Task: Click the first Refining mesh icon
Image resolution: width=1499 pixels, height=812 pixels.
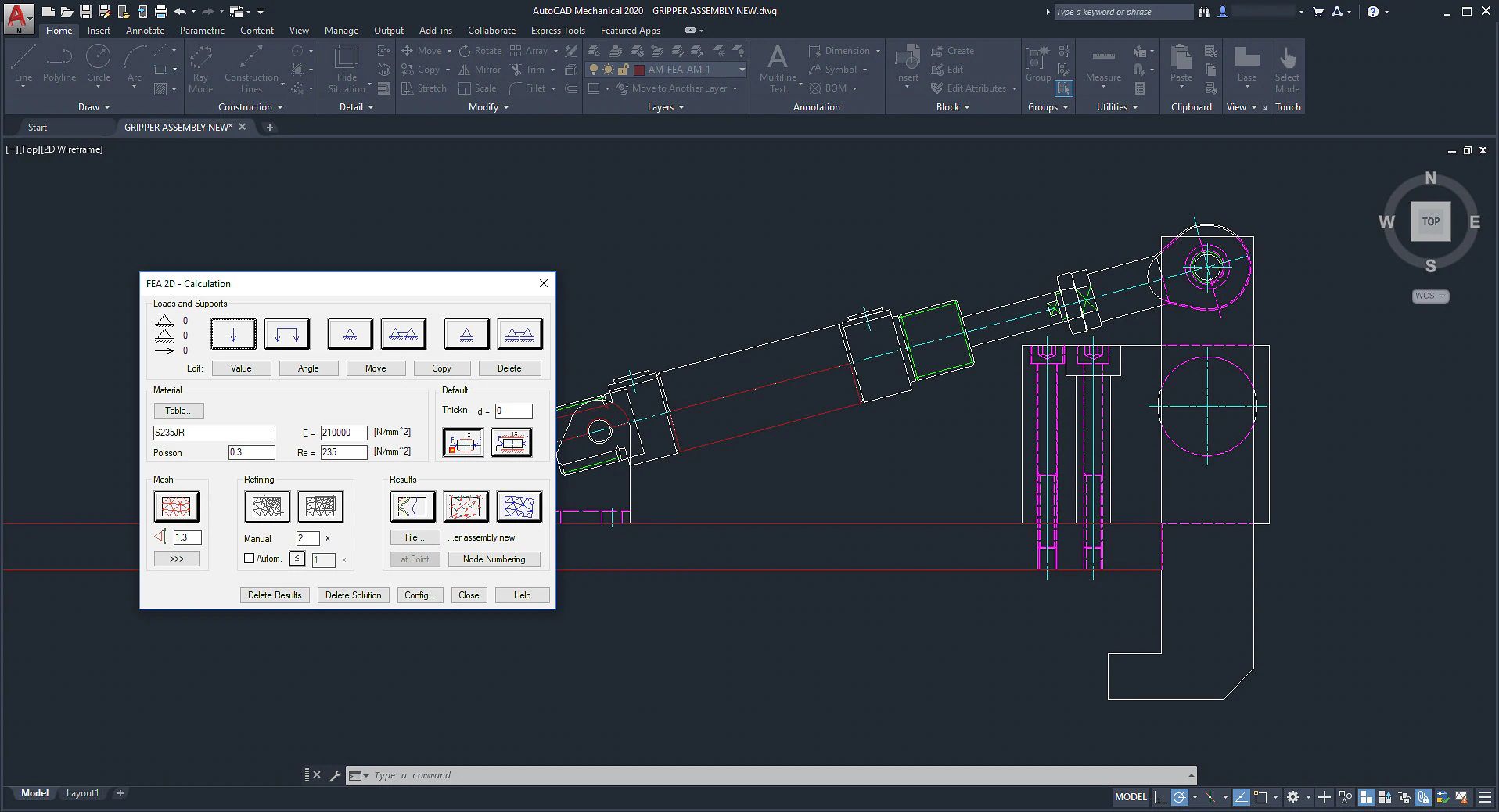Action: click(x=267, y=507)
